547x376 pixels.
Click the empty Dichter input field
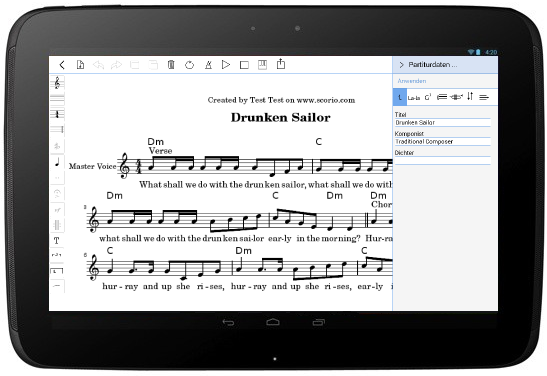pos(443,160)
